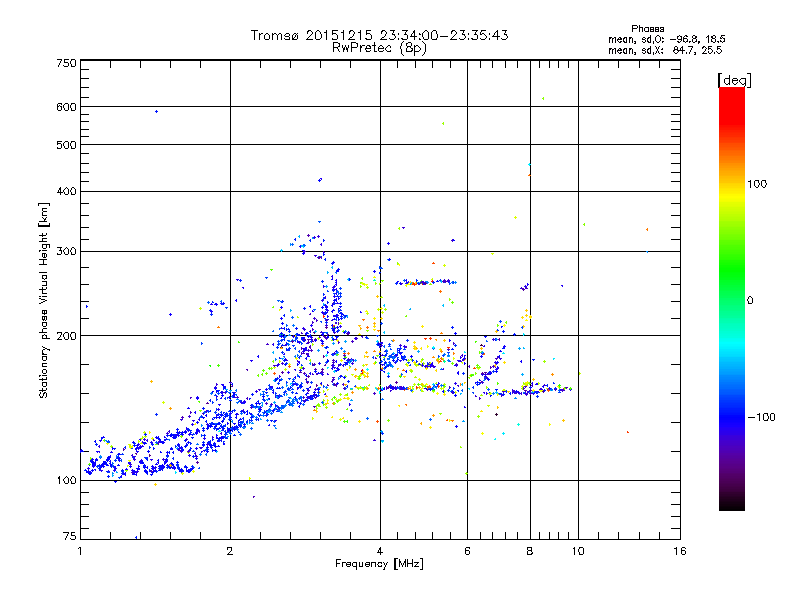Click the plot title 'Tromsø 20151215 23:34:00-23:35:43'

click(x=379, y=35)
